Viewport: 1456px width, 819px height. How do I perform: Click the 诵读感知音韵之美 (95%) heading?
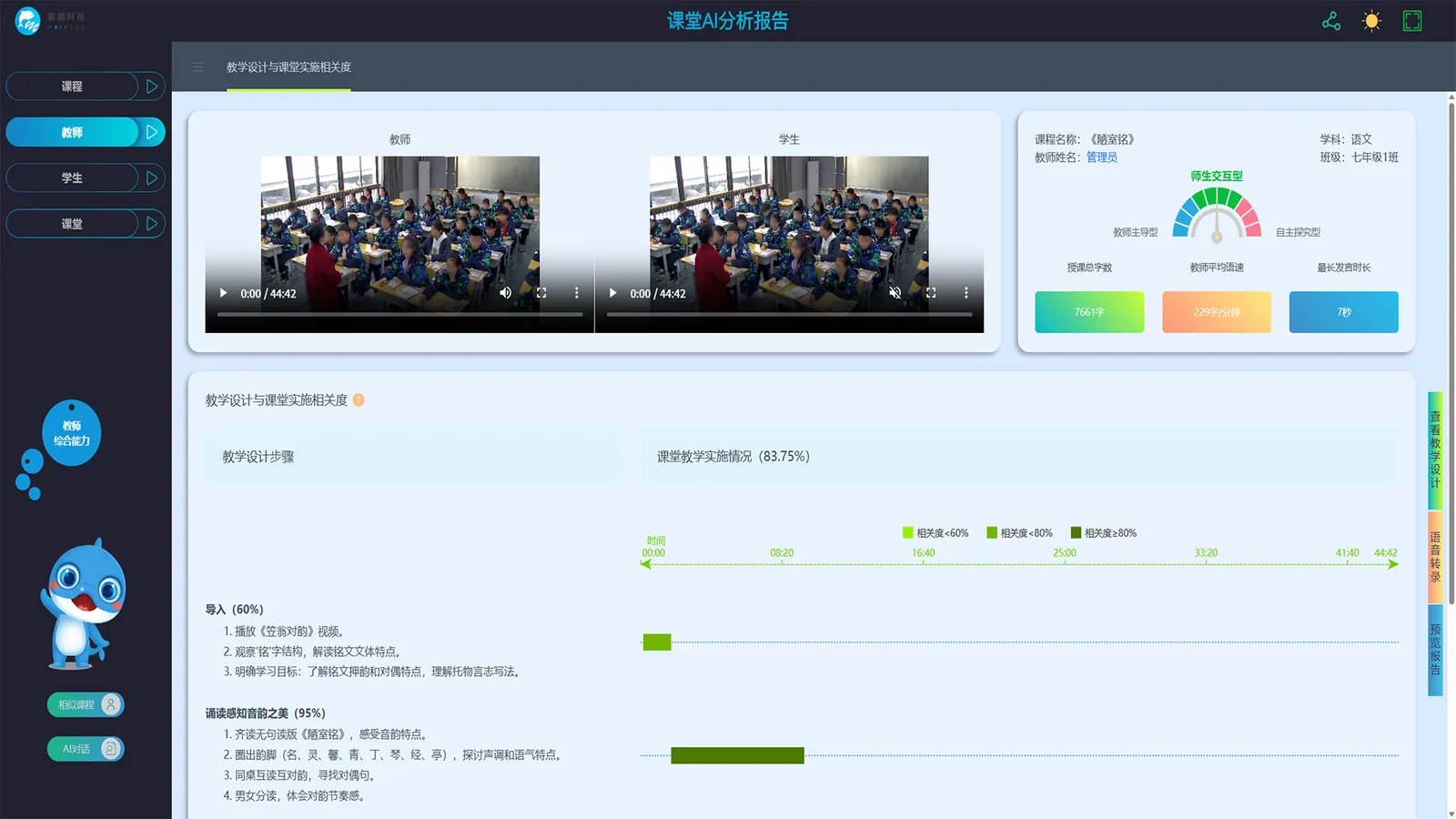[x=265, y=713]
